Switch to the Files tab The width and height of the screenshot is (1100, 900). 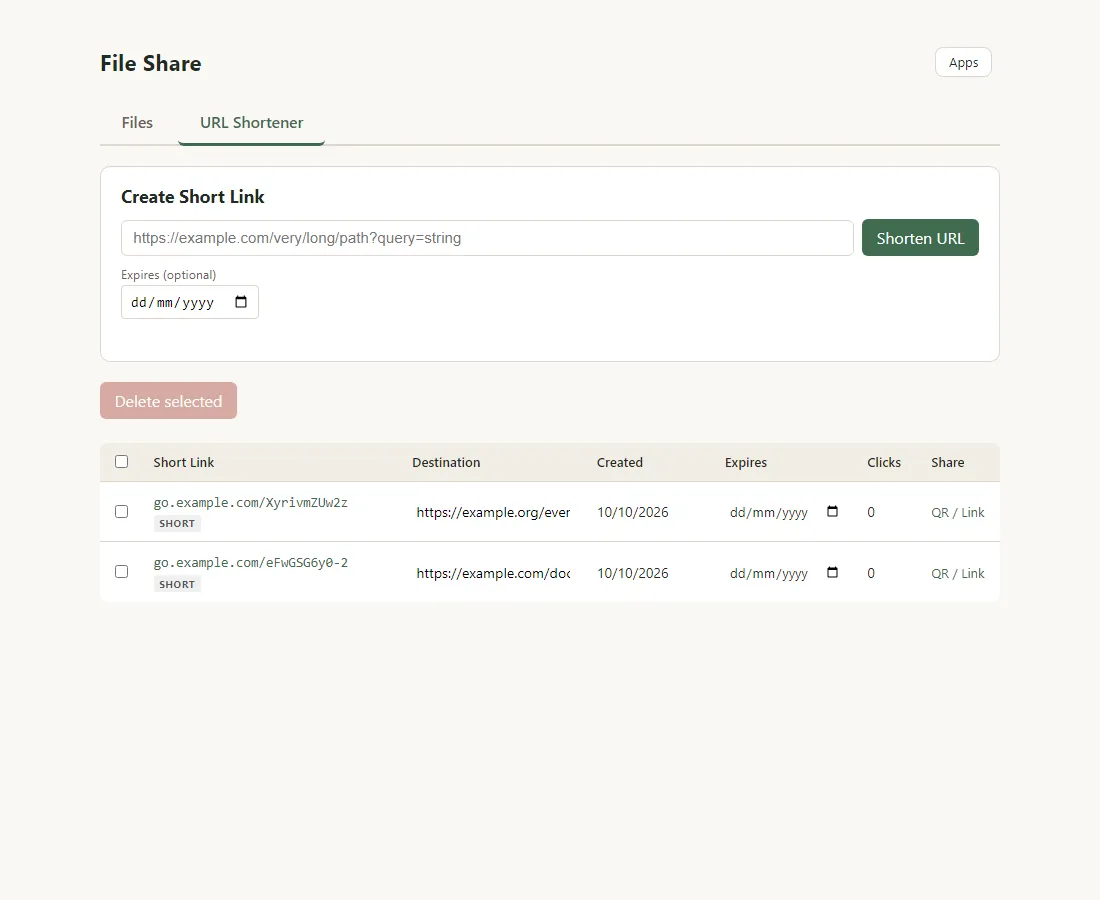pyautogui.click(x=137, y=123)
